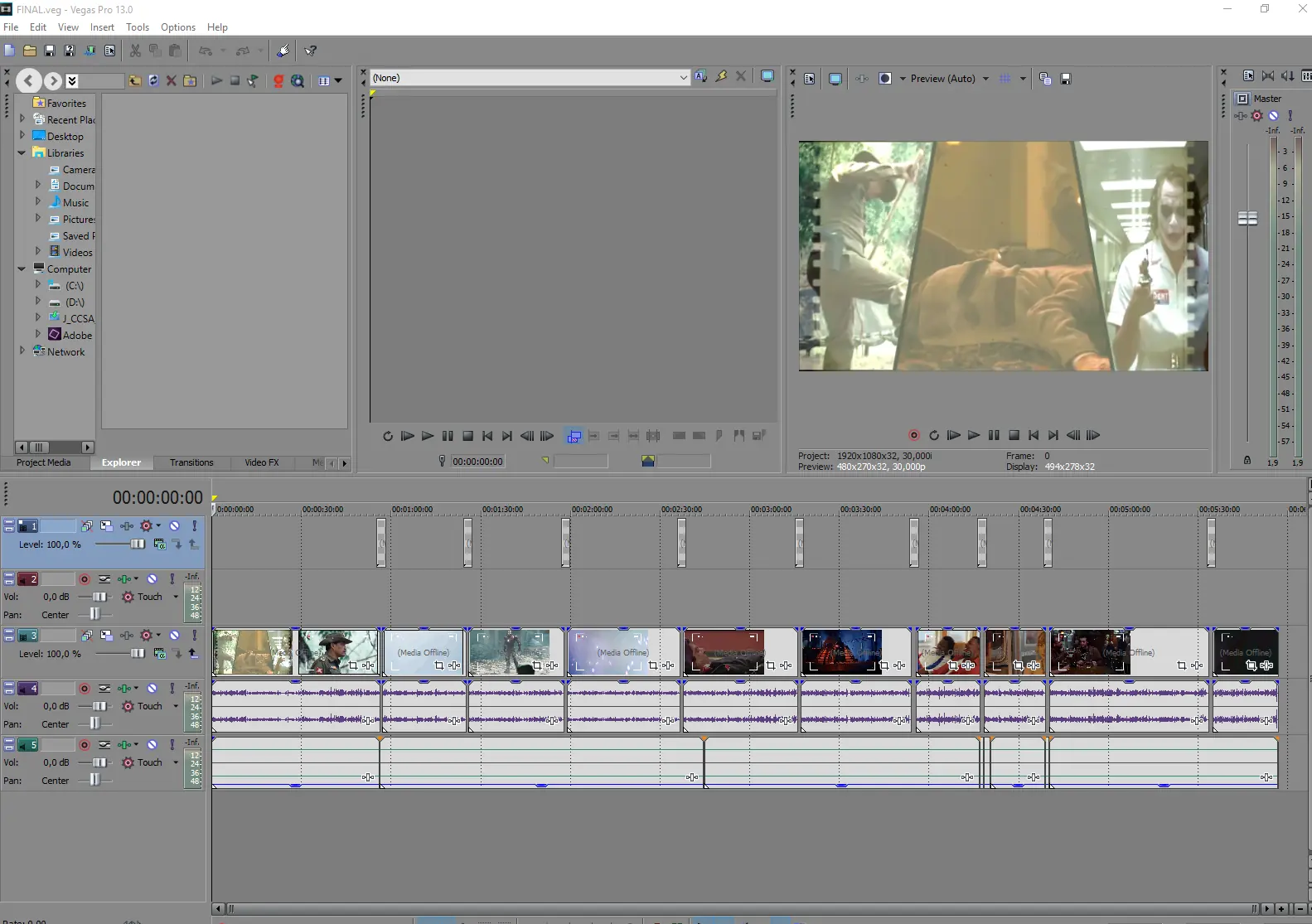Click the audio track 2 Pan slider
Screen dimensions: 1312x924
click(x=94, y=614)
